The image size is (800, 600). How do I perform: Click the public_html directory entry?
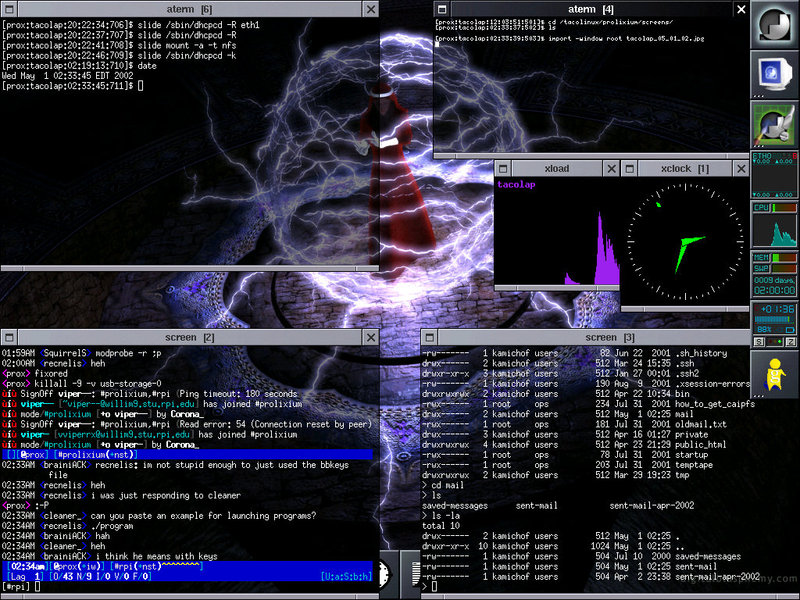pos(701,444)
